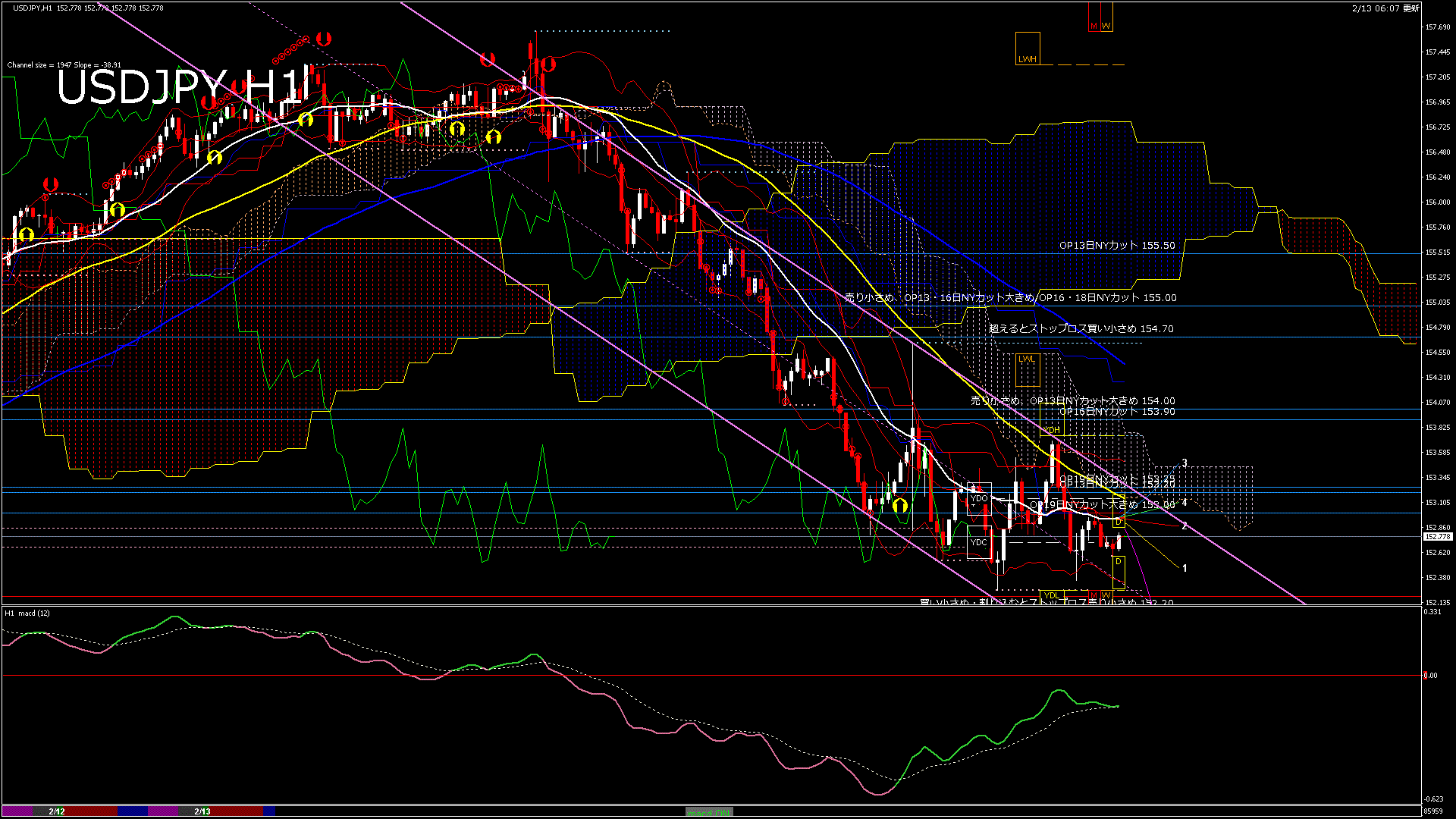Image resolution: width=1456 pixels, height=819 pixels.
Task: Click the H1 macd (12) indicator label
Action: coord(27,613)
